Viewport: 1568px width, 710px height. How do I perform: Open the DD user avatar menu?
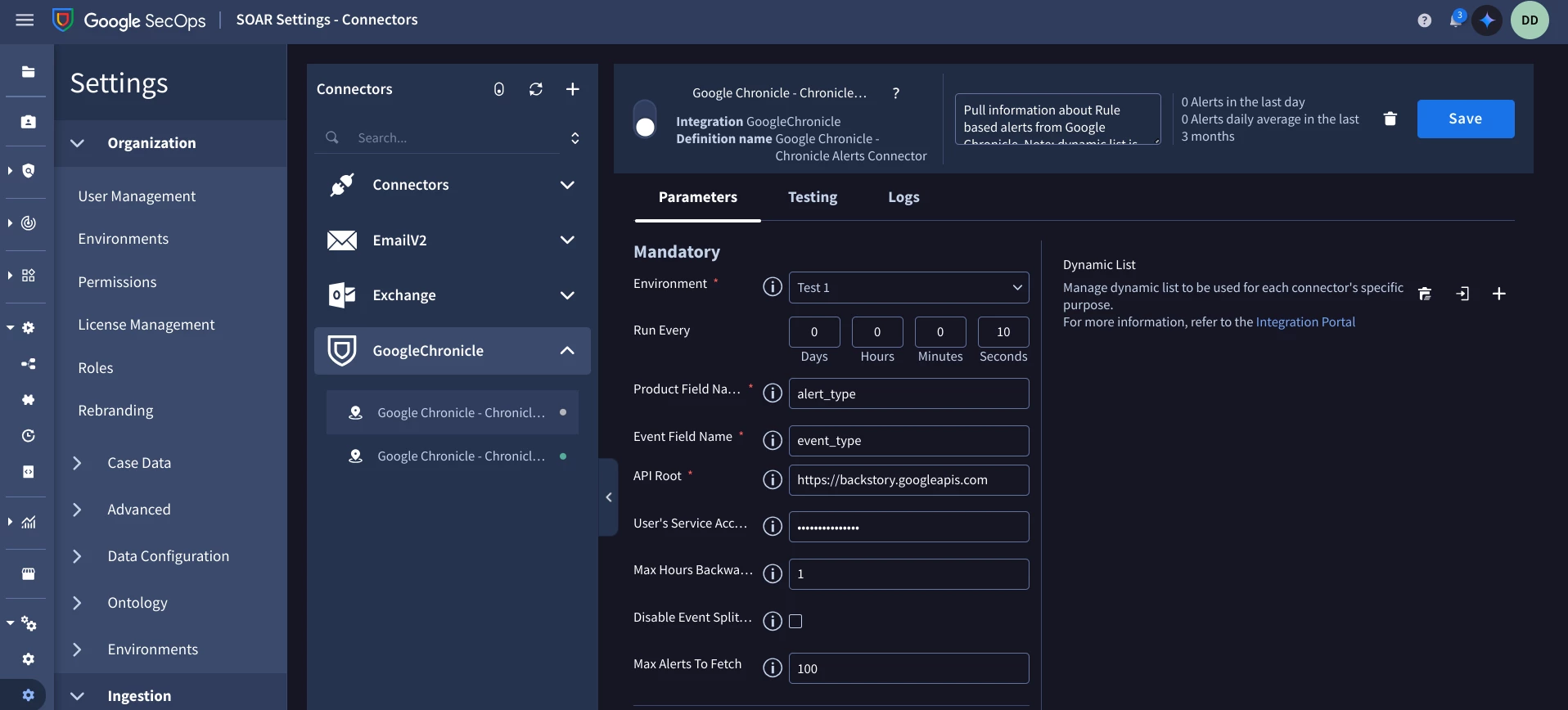click(1530, 20)
